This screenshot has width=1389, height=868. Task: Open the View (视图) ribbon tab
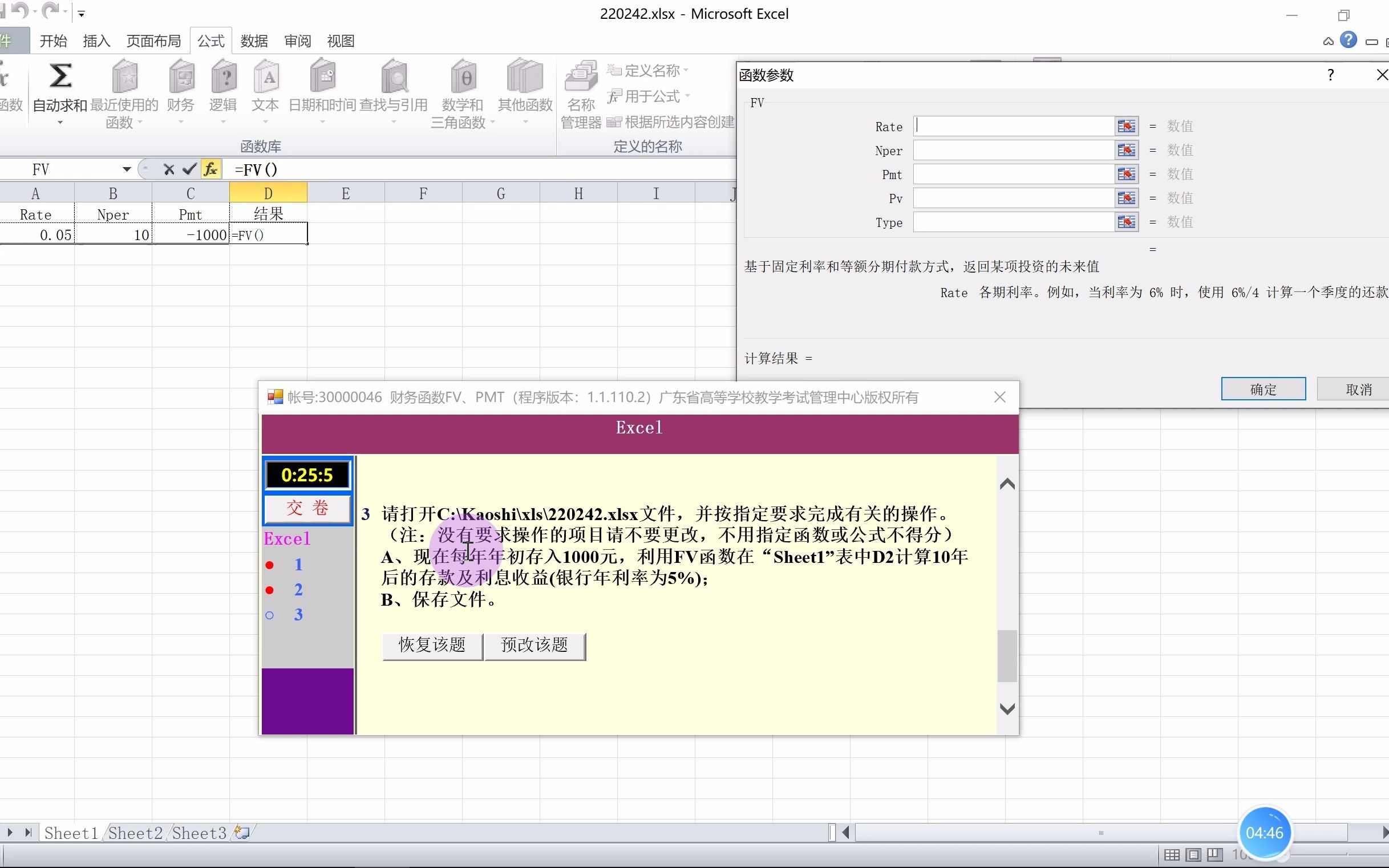[x=341, y=40]
